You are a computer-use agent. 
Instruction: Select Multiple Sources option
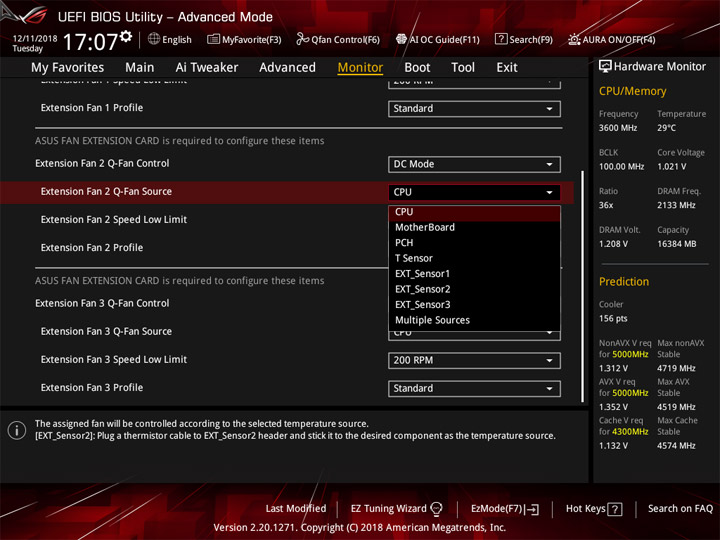[474, 320]
